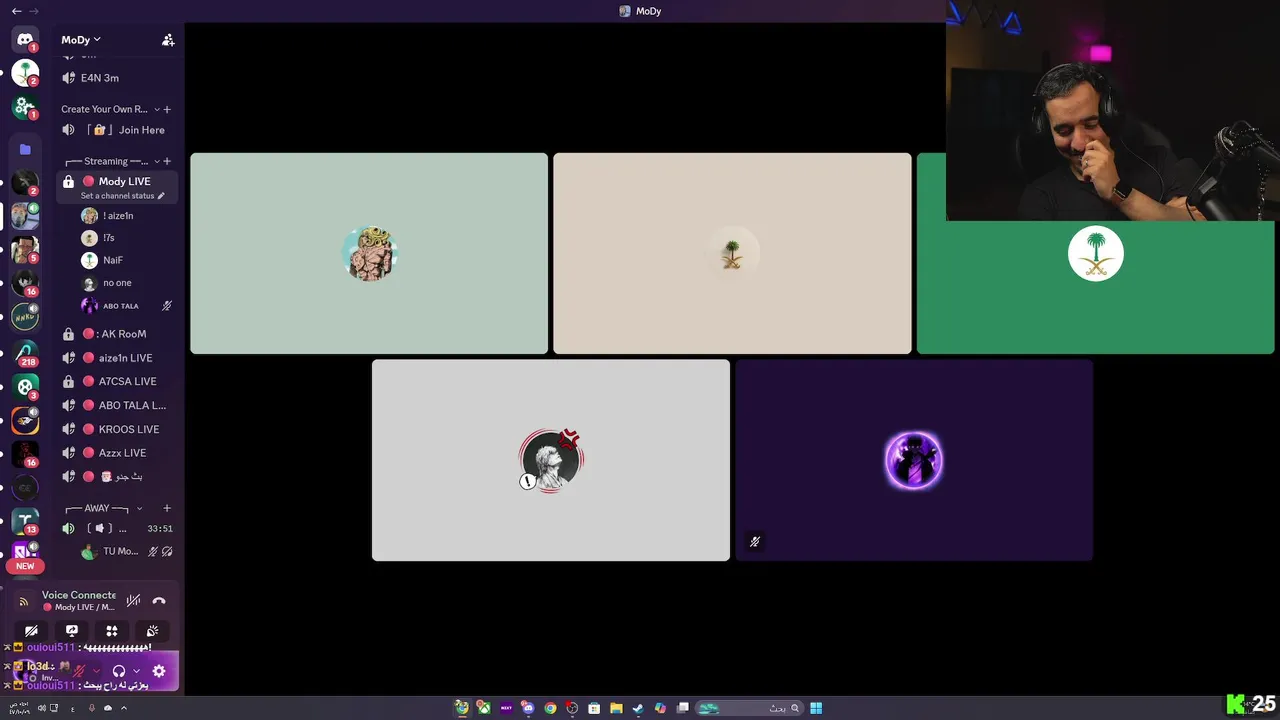
Task: Add channel to the AWAY category
Action: [167, 508]
